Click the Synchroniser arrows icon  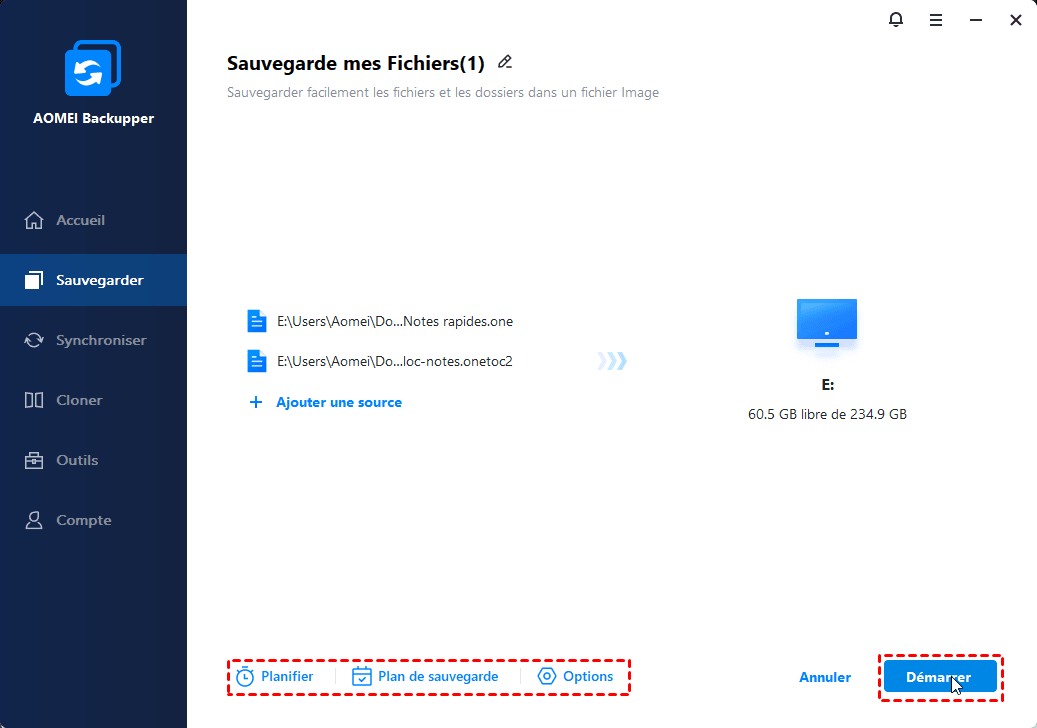coord(34,340)
